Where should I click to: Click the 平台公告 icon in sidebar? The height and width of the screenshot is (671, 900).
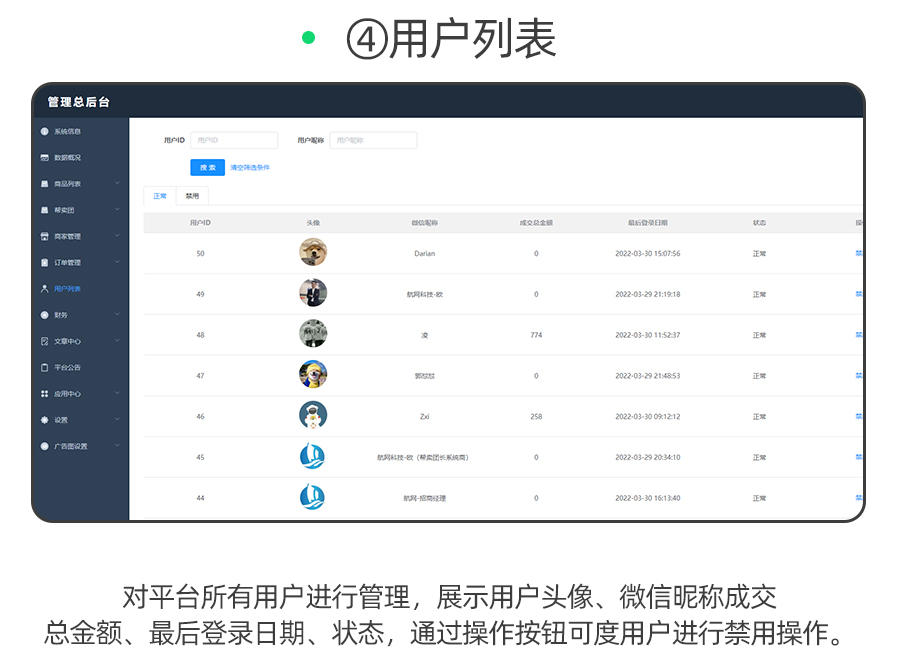click(x=44, y=368)
